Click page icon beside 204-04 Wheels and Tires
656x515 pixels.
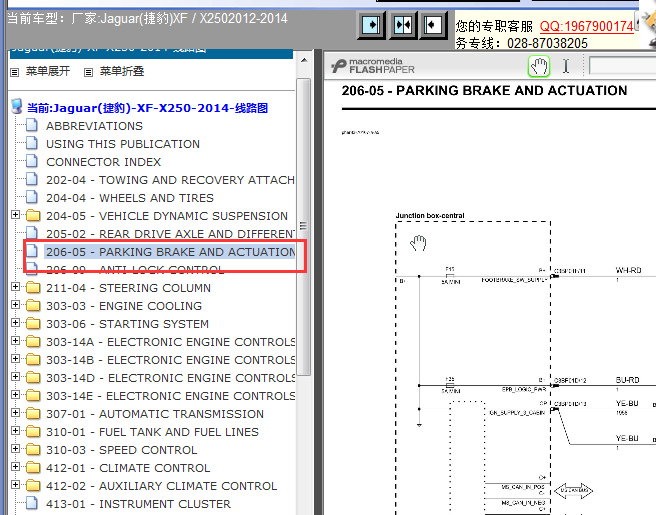[x=32, y=197]
